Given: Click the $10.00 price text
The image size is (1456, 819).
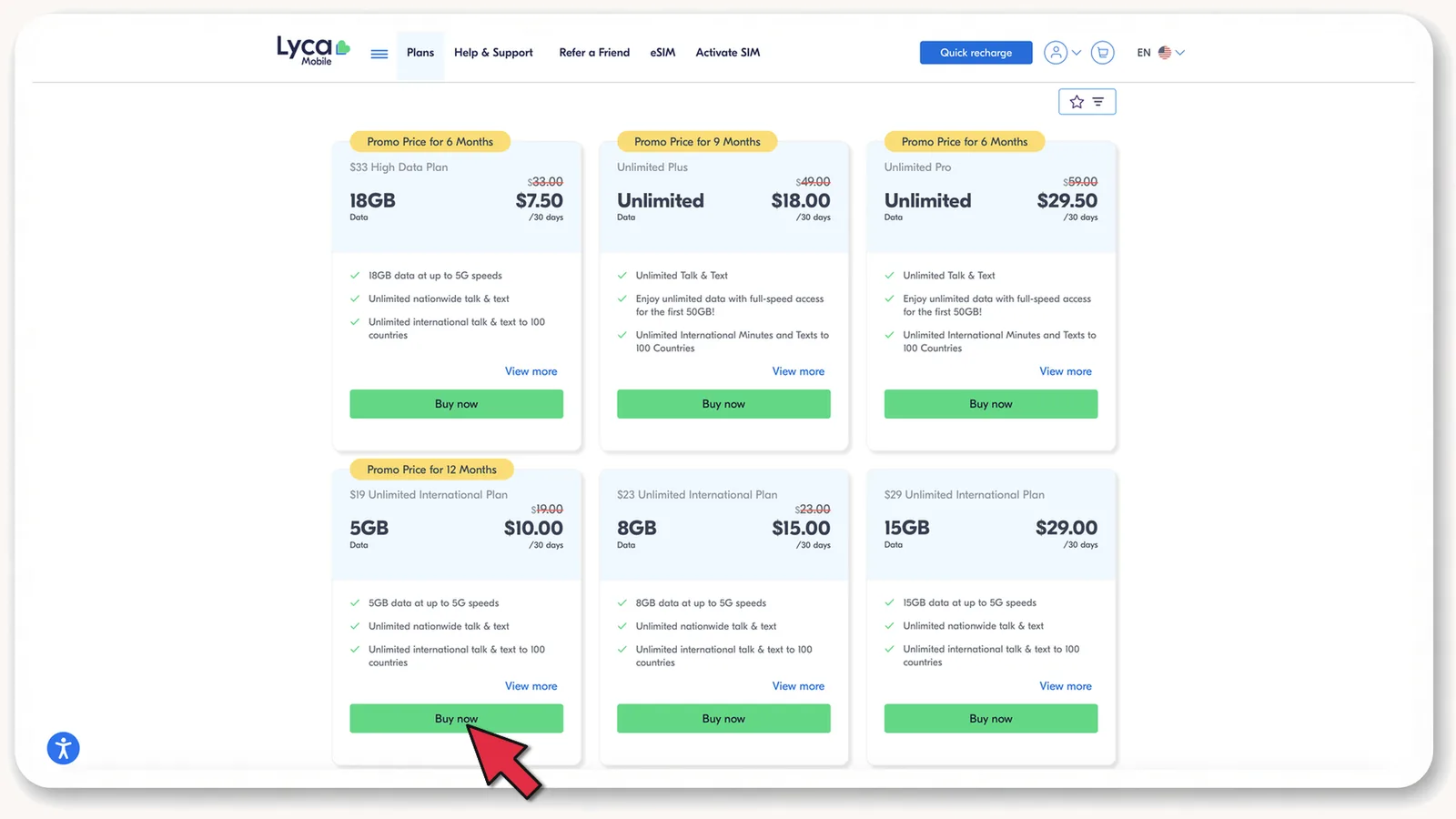Looking at the screenshot, I should coord(533,528).
